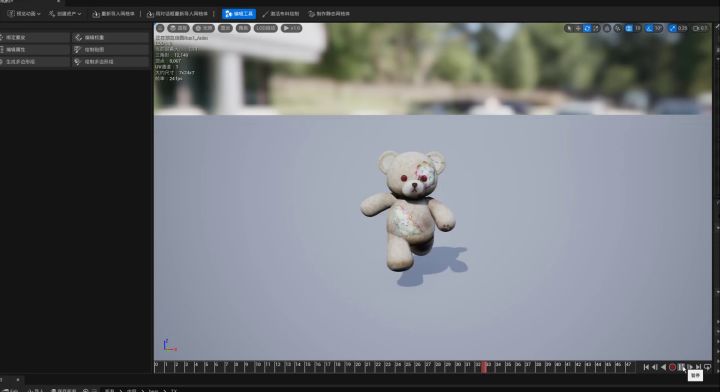
Task: Toggle the highlighted blue editing tools button
Action: tap(239, 14)
